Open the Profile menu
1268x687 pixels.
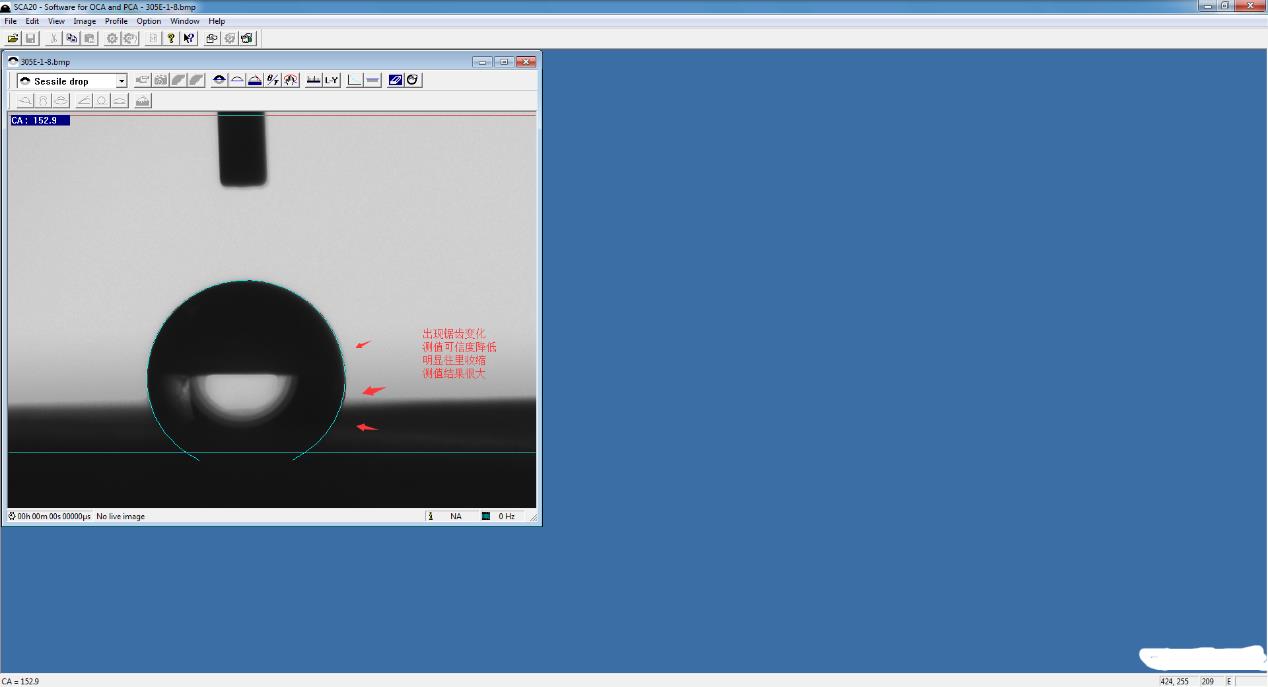pos(116,21)
